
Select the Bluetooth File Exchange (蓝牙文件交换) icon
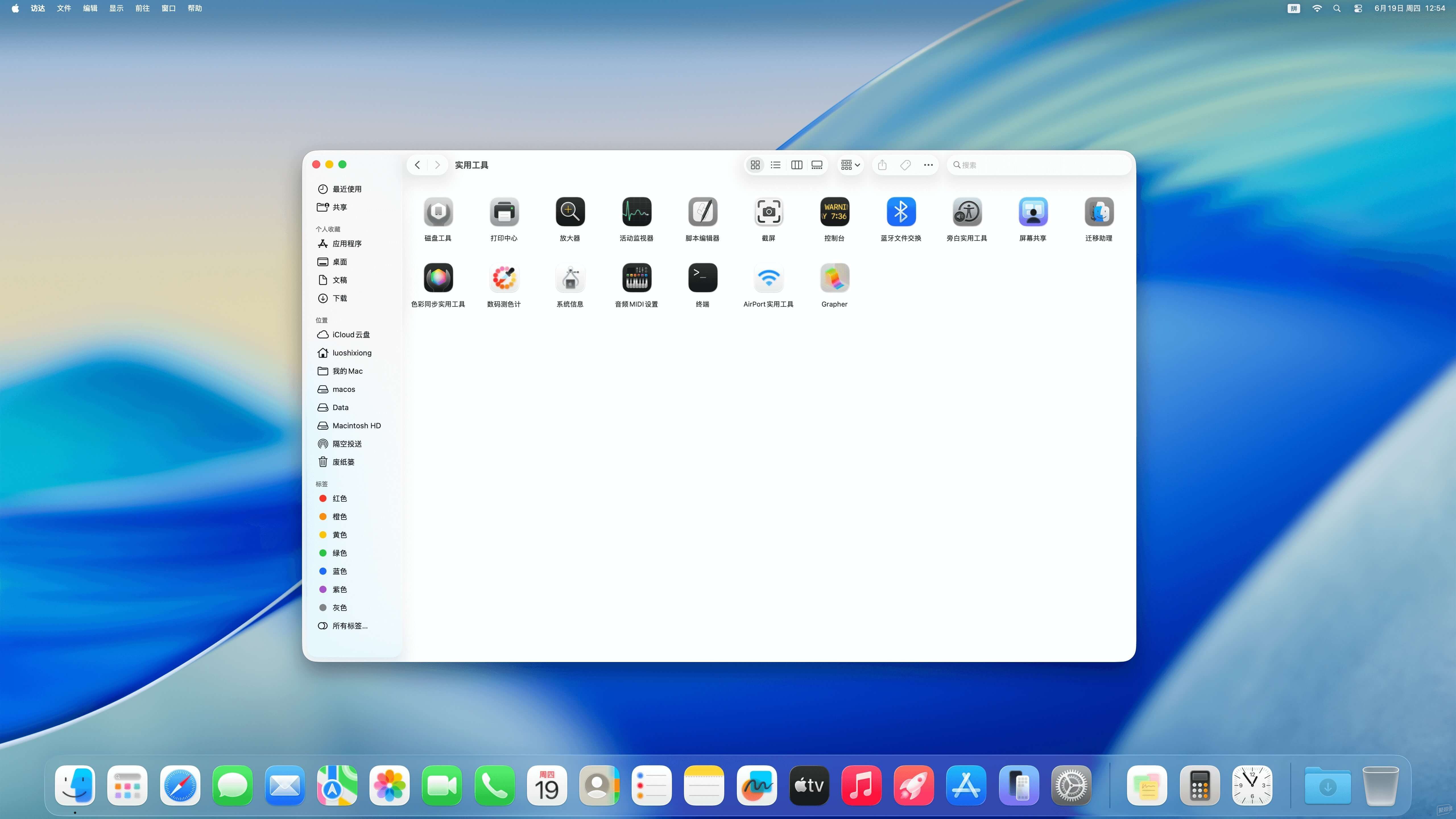pyautogui.click(x=901, y=212)
